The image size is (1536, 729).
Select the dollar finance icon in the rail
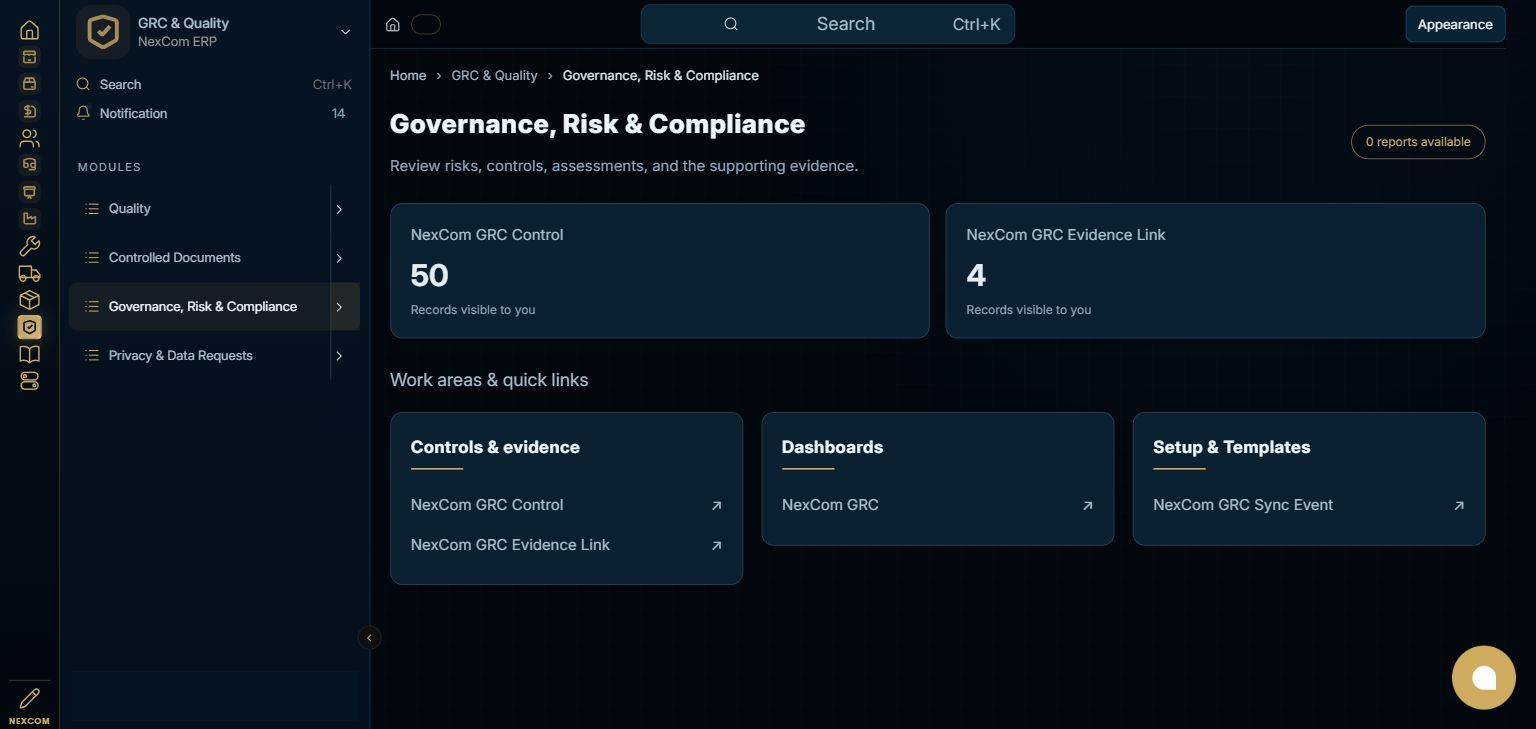click(x=30, y=111)
